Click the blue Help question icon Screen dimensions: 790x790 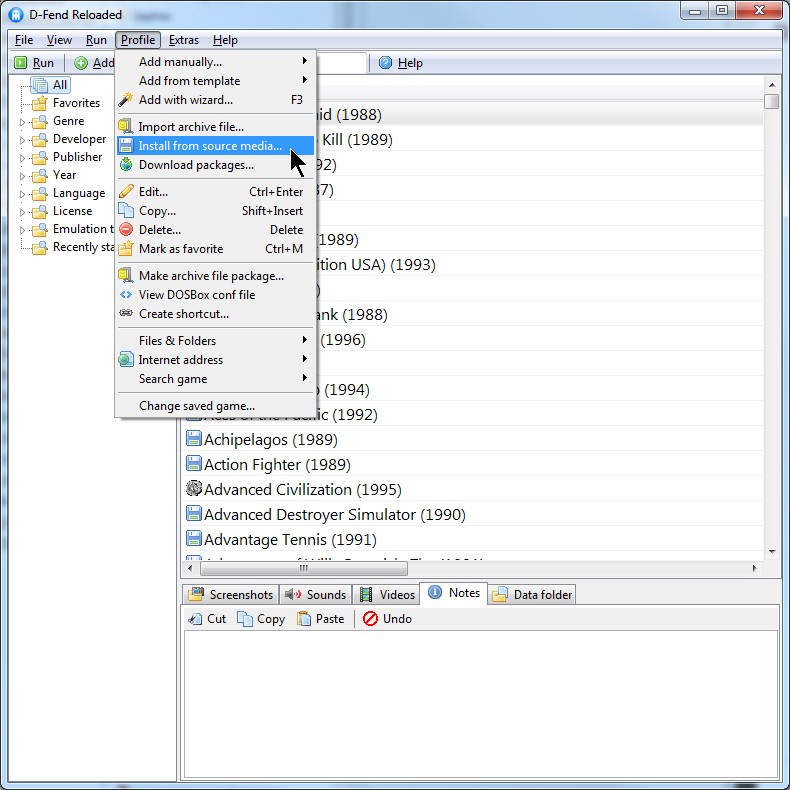coord(385,62)
